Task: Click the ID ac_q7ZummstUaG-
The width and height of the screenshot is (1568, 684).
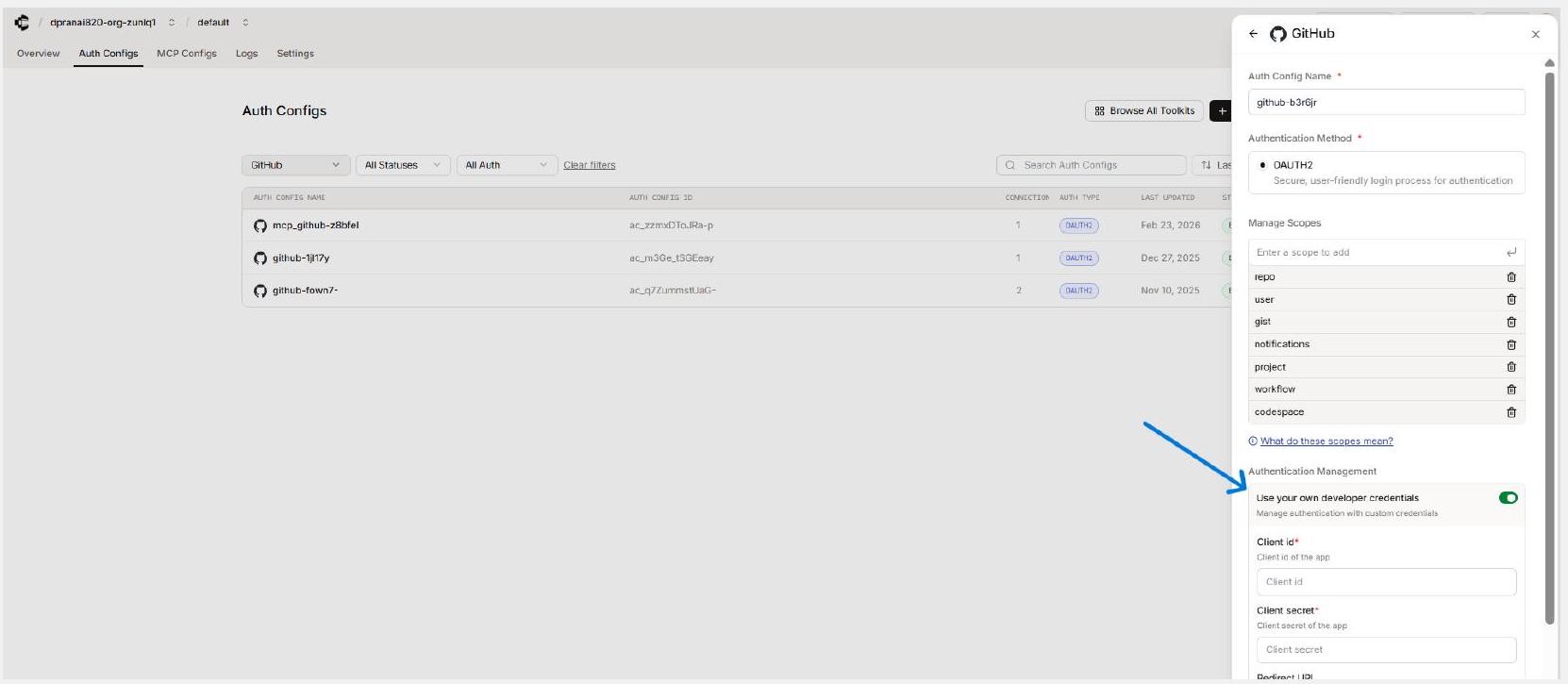Action: point(673,291)
